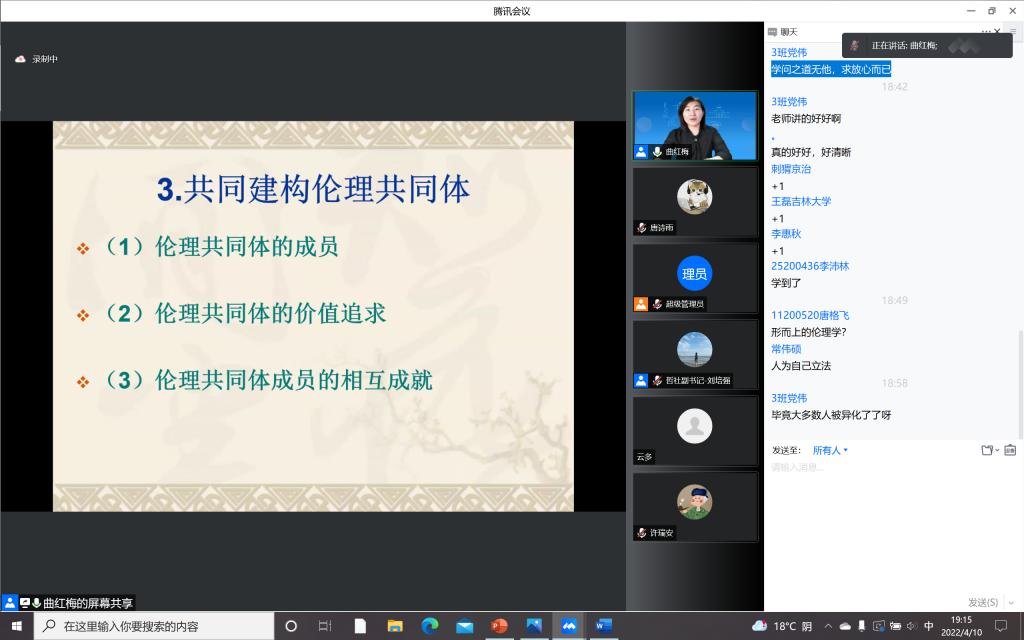1024x640 pixels.
Task: Select 超级管理员 participant tile
Action: tap(694, 277)
